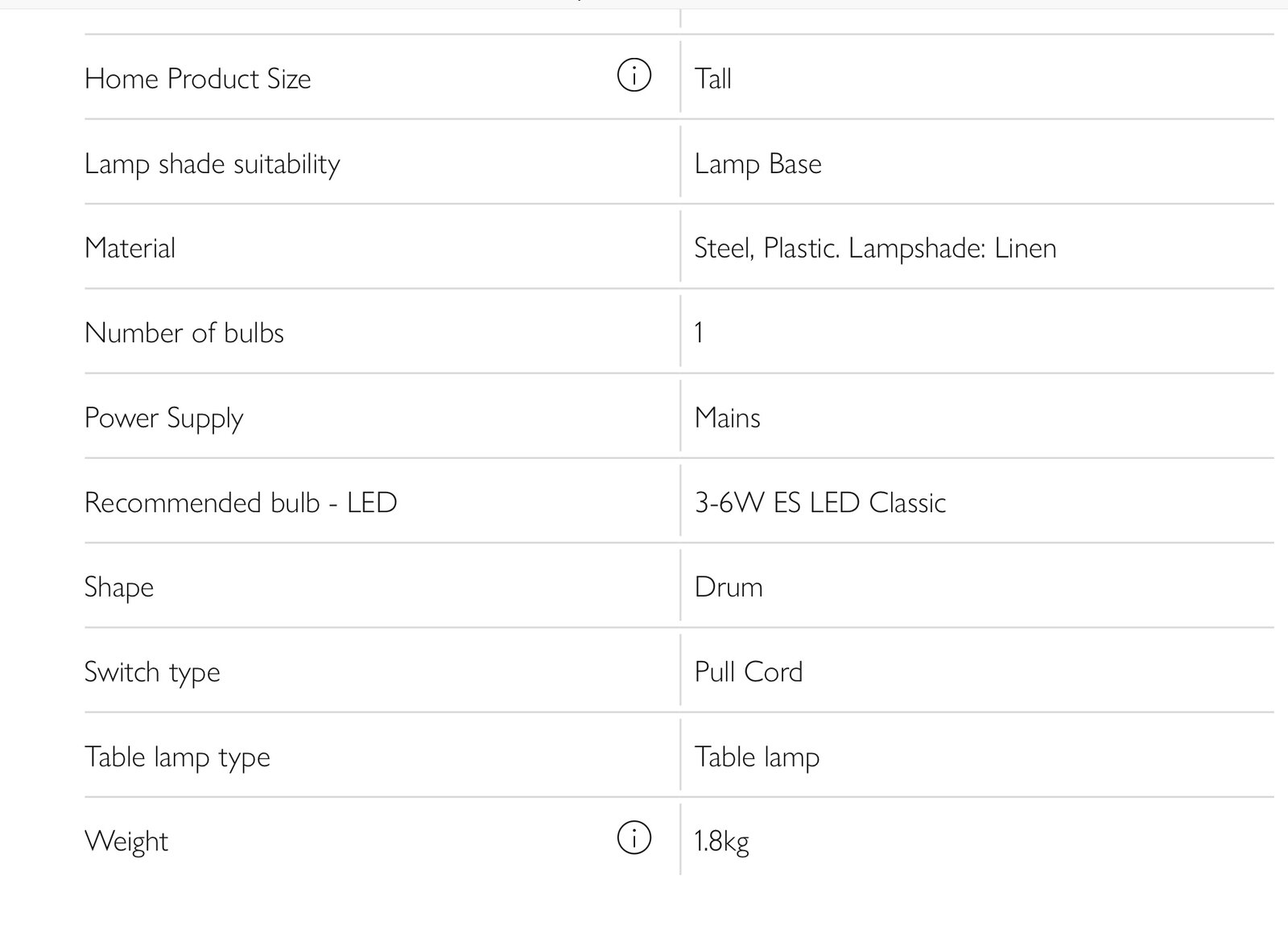Screen dimensions: 1288x925
Task: Click the "Table lamp type" row label
Action: click(177, 758)
